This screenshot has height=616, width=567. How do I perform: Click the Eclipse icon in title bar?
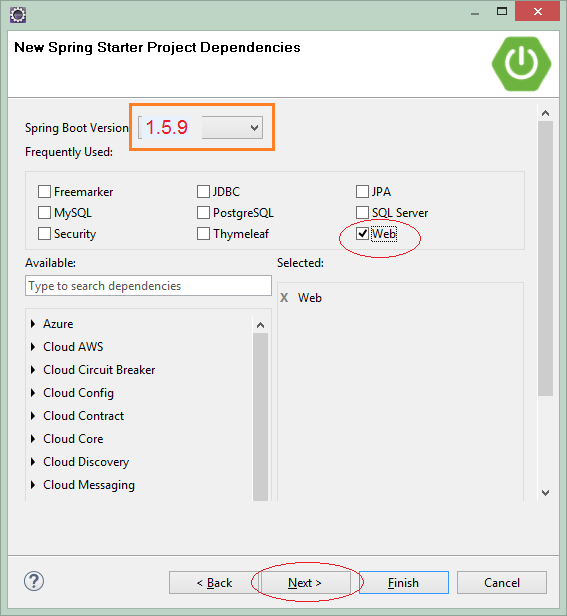click(18, 15)
